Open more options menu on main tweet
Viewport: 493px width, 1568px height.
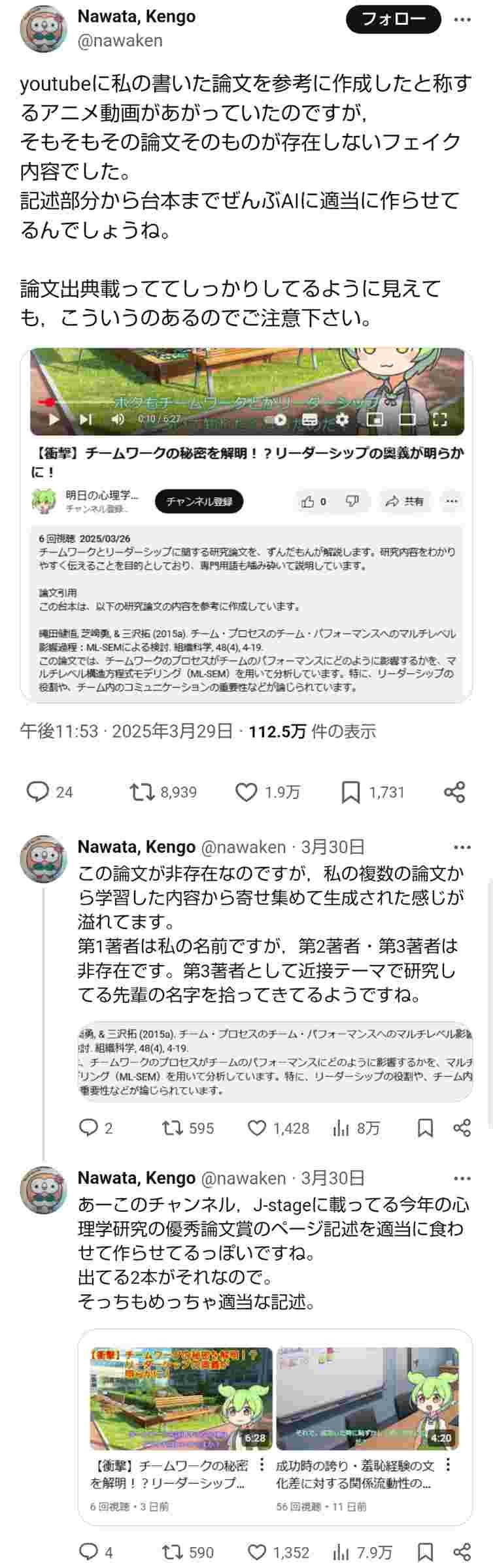point(462,20)
